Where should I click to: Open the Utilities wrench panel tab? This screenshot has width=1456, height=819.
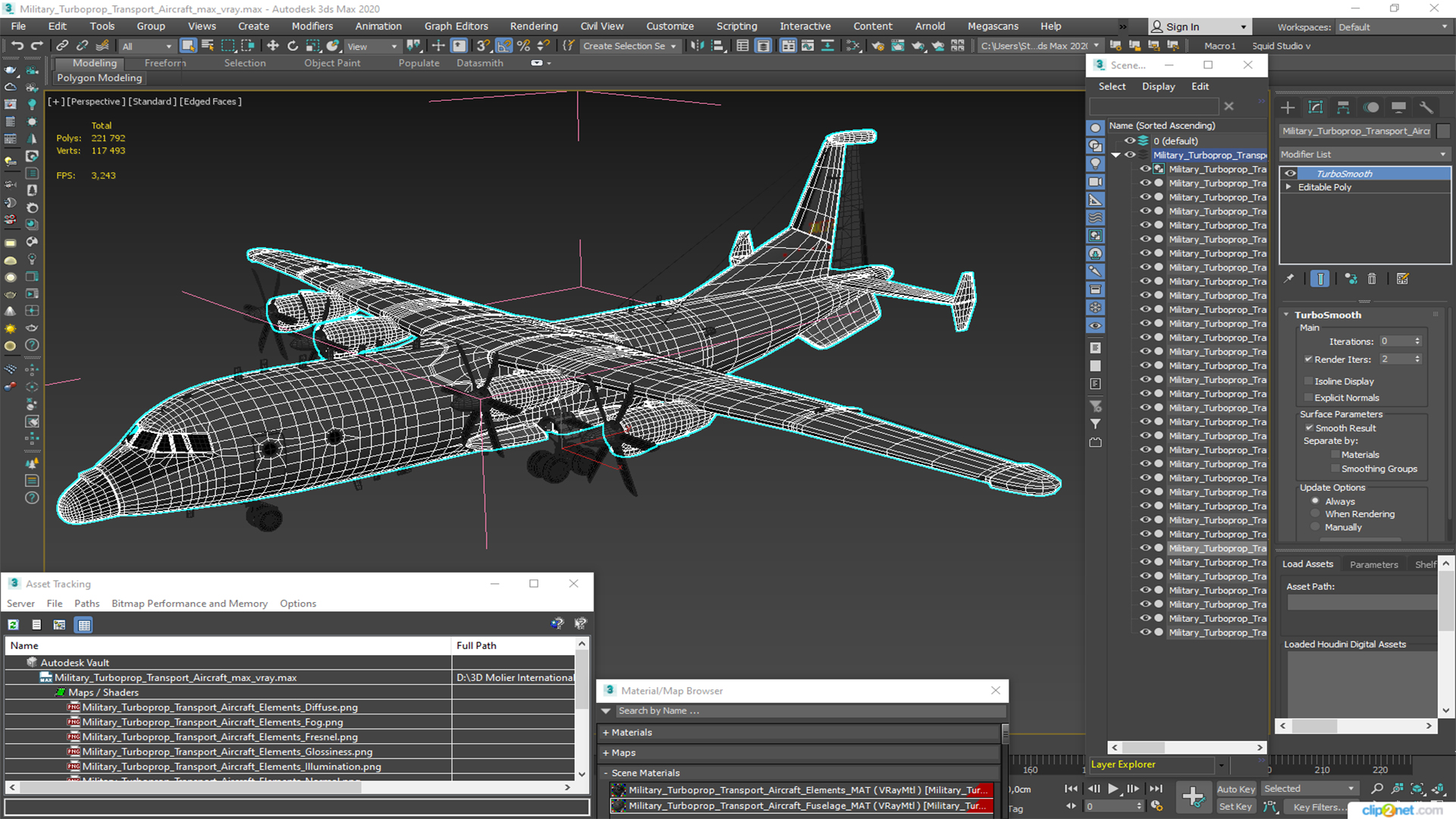tap(1426, 108)
